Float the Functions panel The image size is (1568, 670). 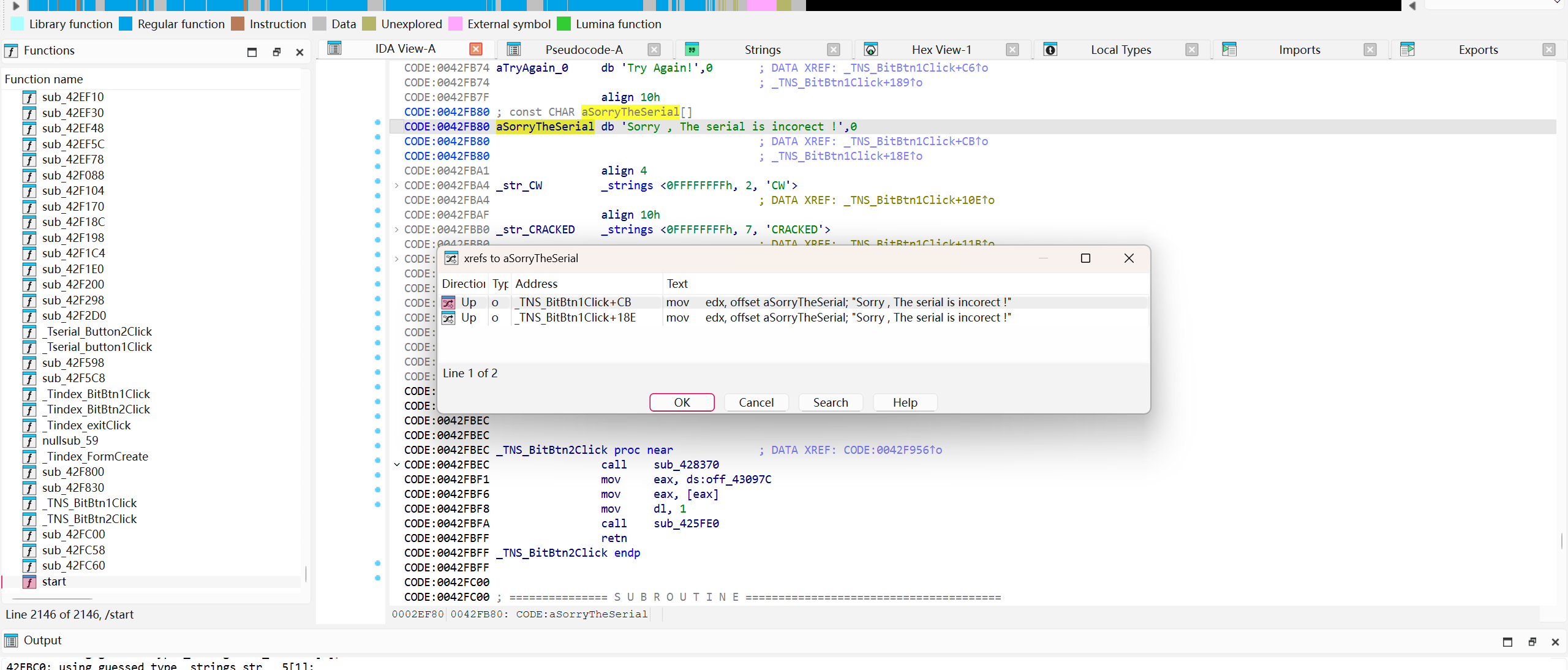pyautogui.click(x=277, y=52)
